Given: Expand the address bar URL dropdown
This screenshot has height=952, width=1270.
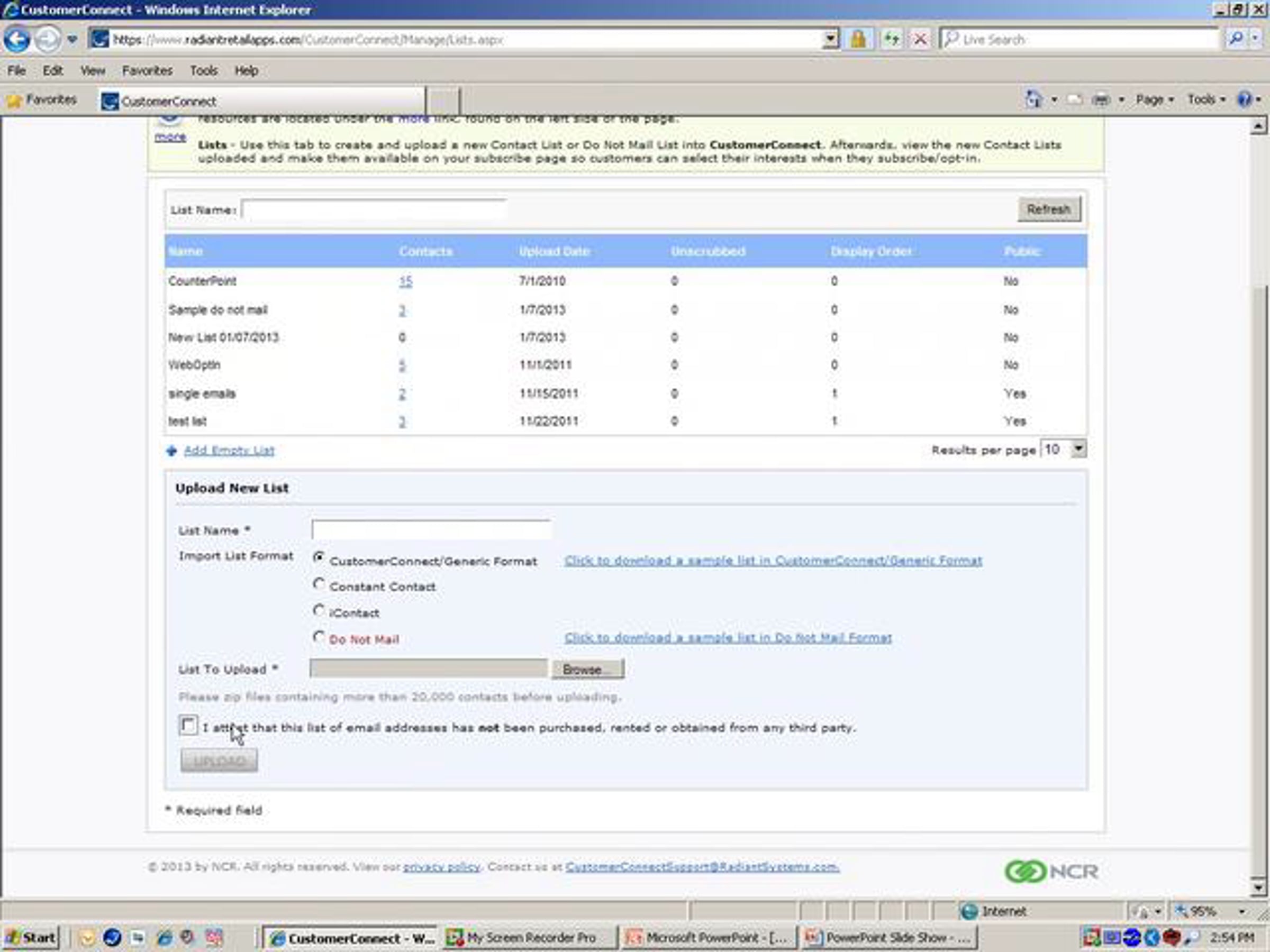Looking at the screenshot, I should [830, 40].
